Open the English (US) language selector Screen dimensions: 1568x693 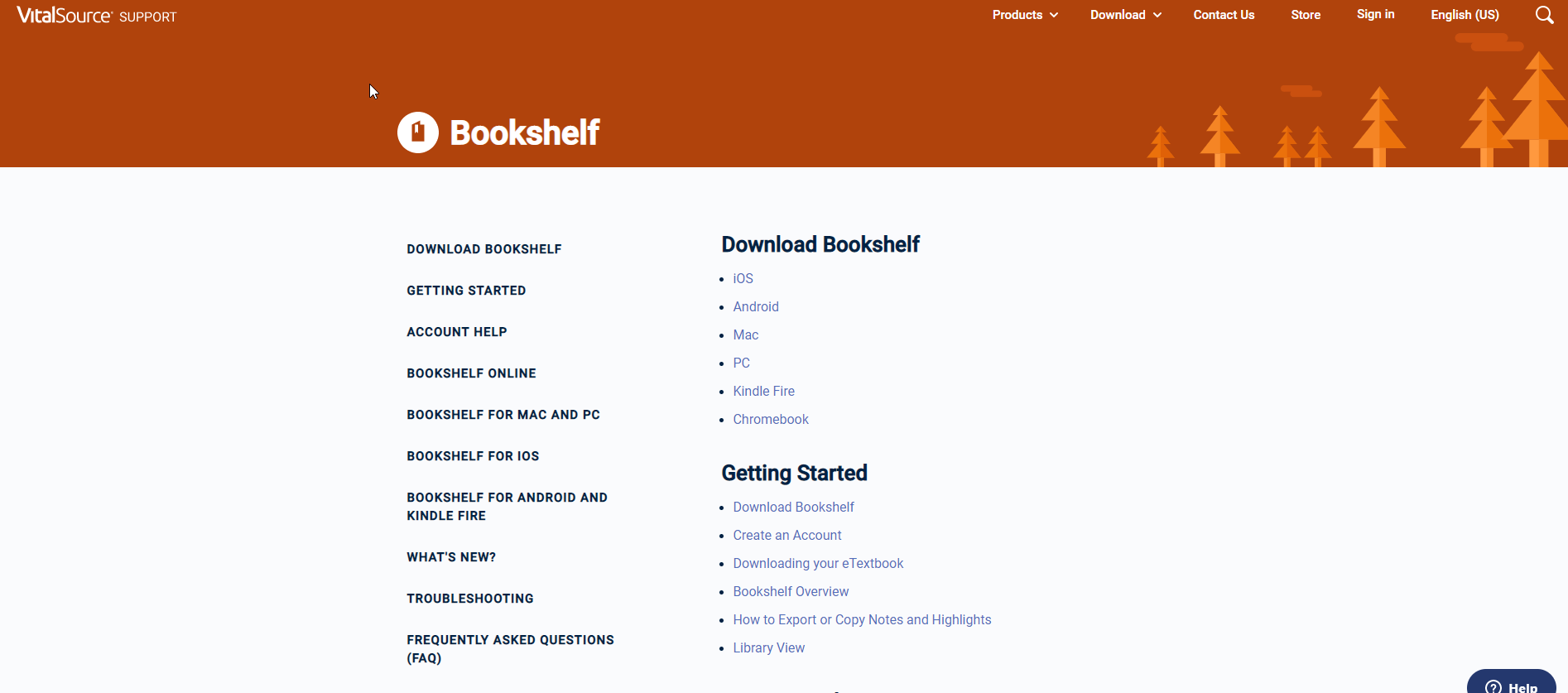[1465, 15]
